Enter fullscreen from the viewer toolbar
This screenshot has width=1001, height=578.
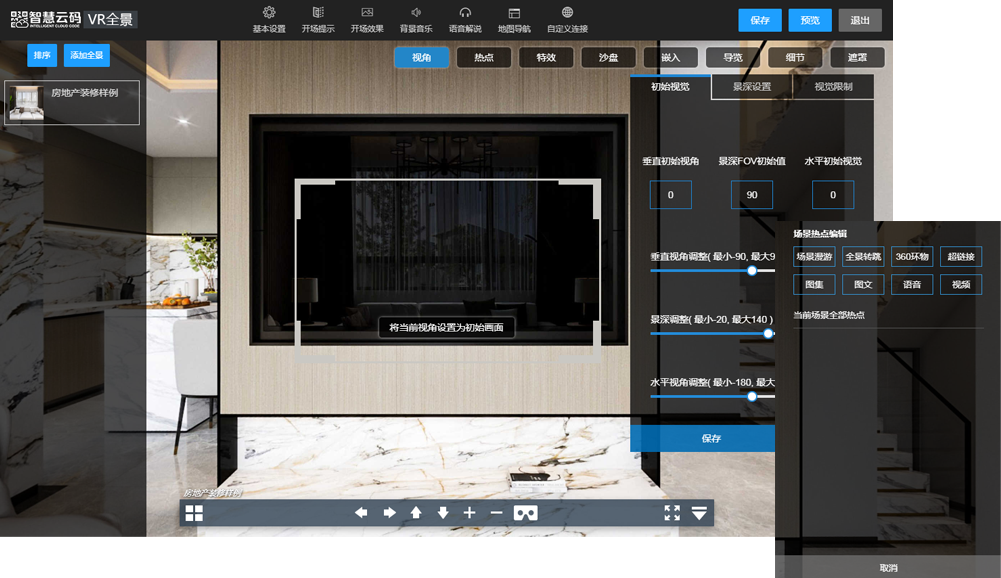click(672, 513)
